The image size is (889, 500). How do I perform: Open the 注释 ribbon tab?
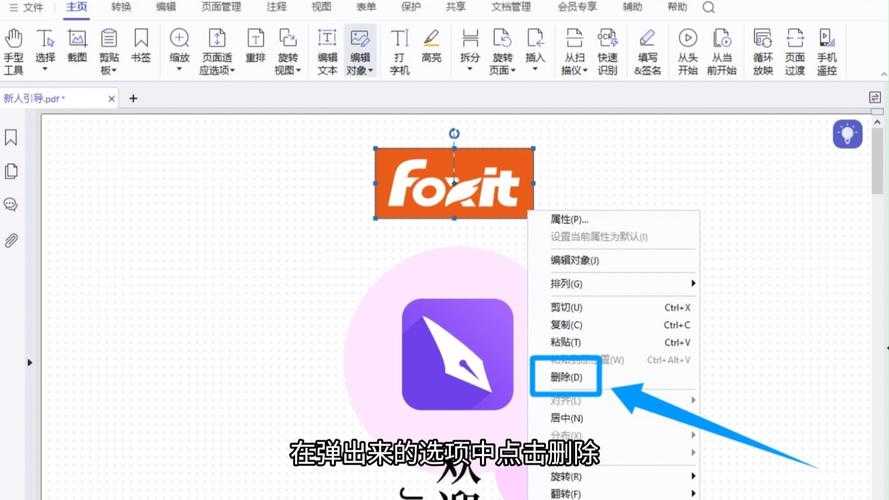pyautogui.click(x=276, y=7)
